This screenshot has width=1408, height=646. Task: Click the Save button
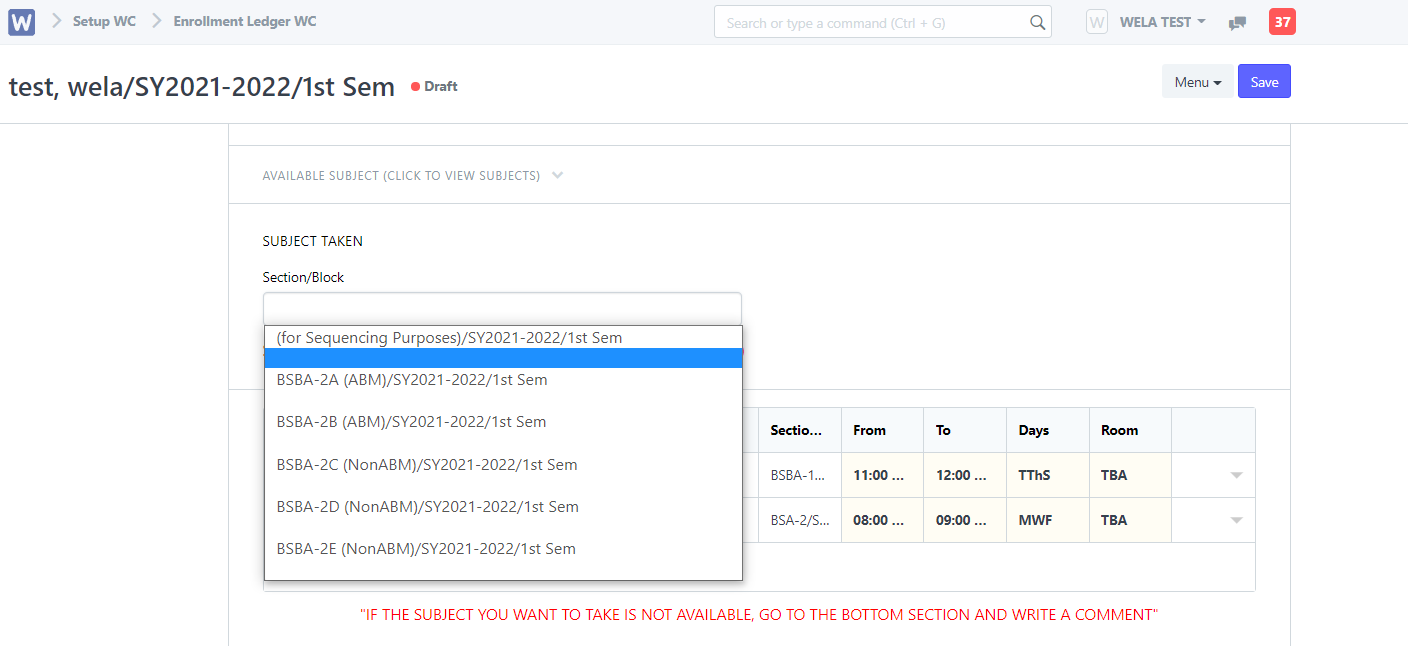pyautogui.click(x=1264, y=81)
